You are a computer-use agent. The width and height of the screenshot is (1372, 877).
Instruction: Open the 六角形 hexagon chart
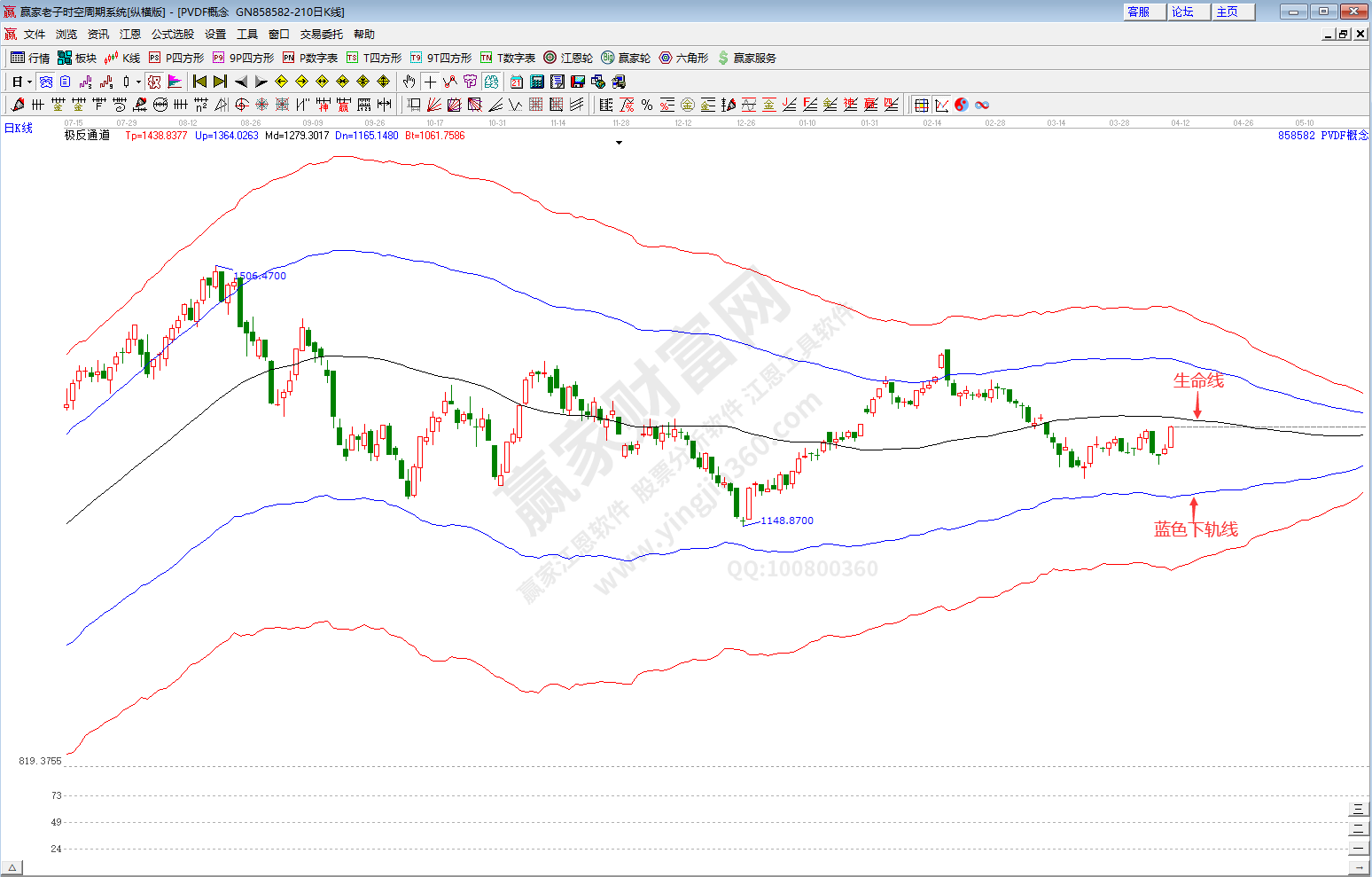pos(683,58)
